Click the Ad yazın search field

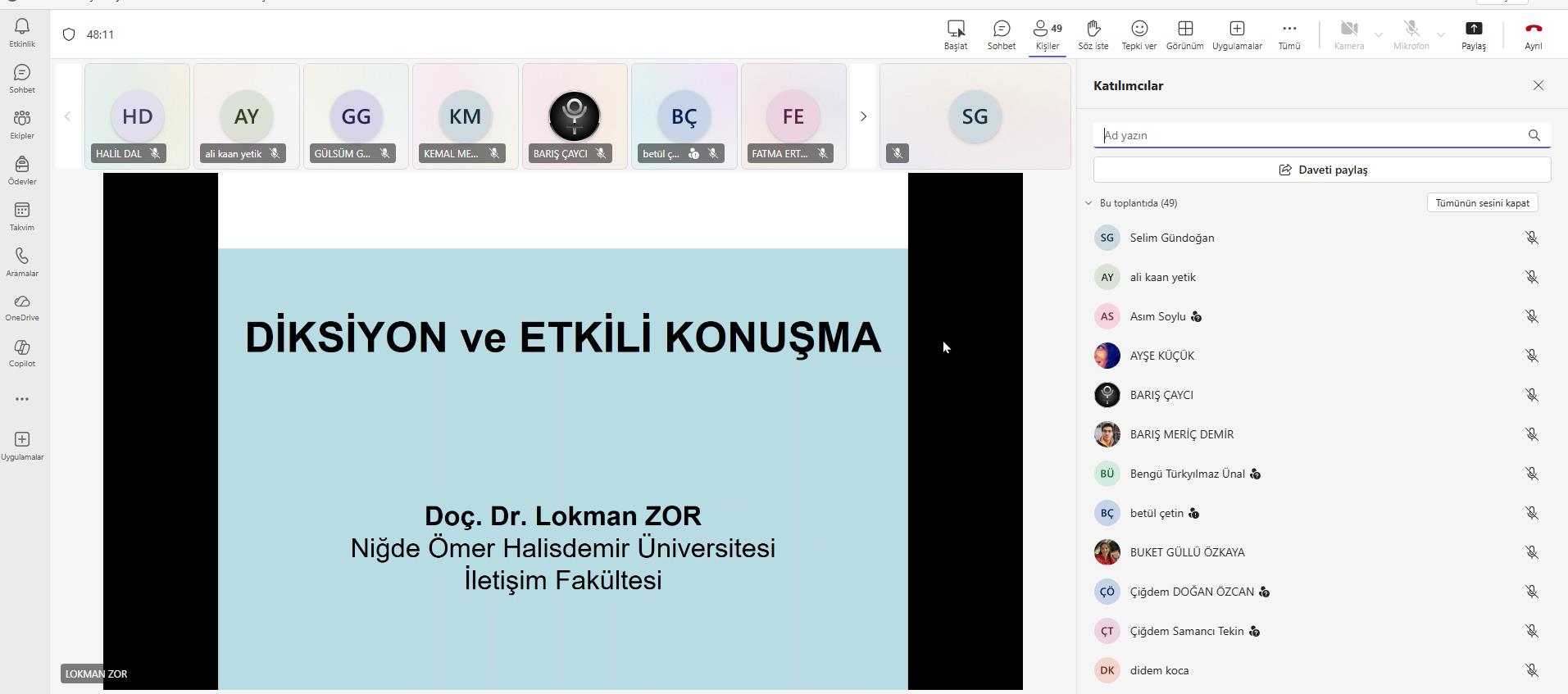[1310, 135]
